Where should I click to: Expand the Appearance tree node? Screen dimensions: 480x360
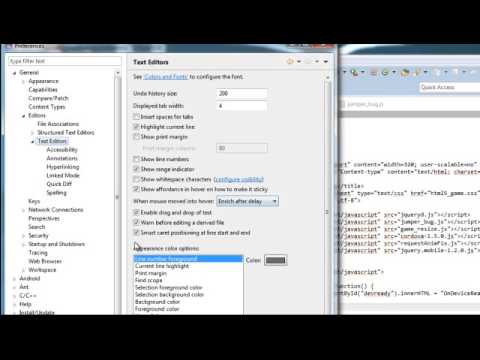[23, 81]
